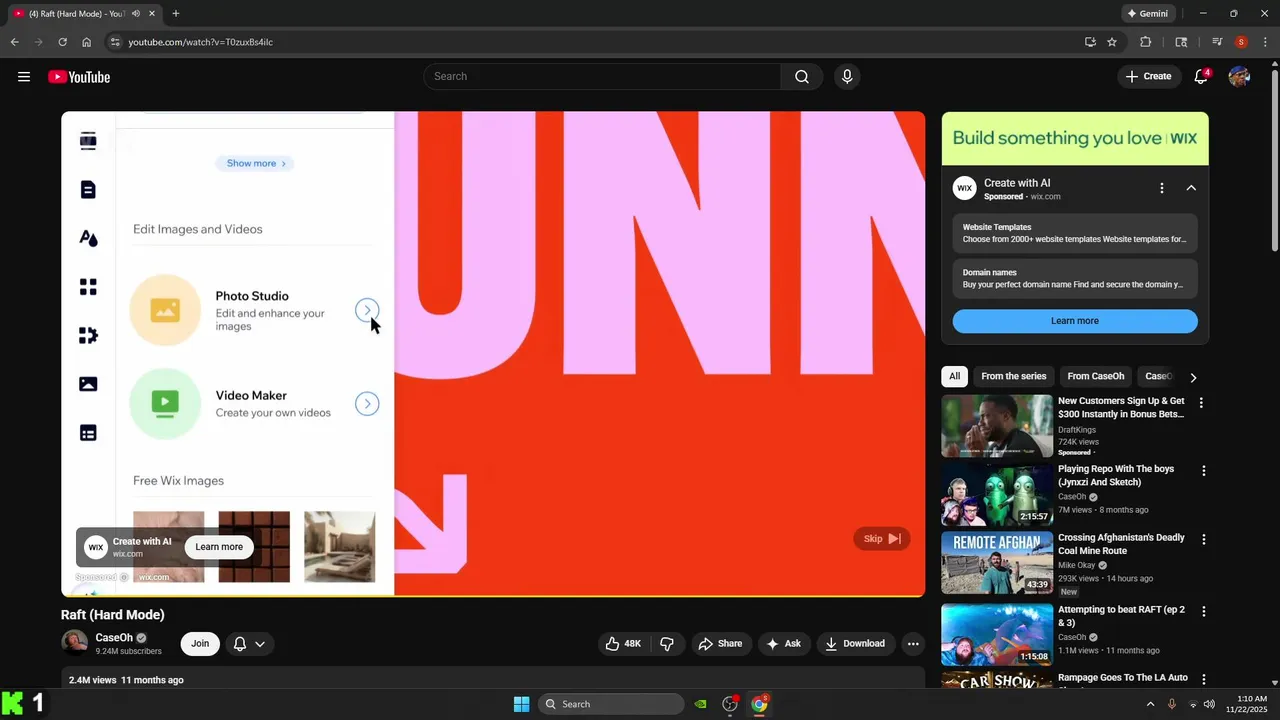The image size is (1280, 720).
Task: Bookmark this page with the star icon
Action: click(x=1112, y=42)
